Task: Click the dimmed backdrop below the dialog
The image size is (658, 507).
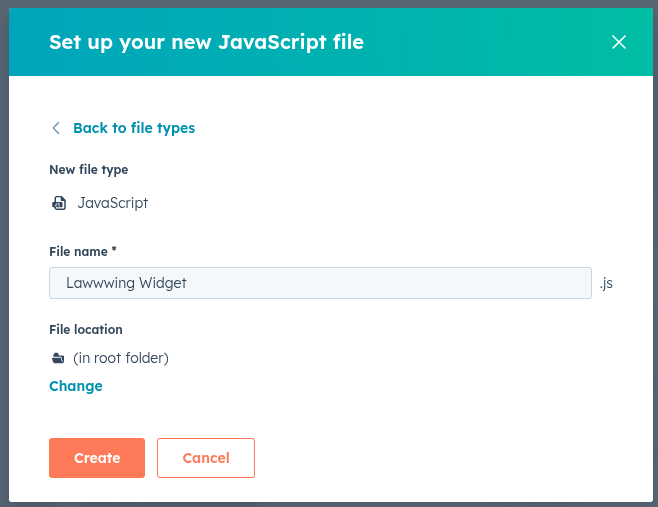Action: pos(329,504)
